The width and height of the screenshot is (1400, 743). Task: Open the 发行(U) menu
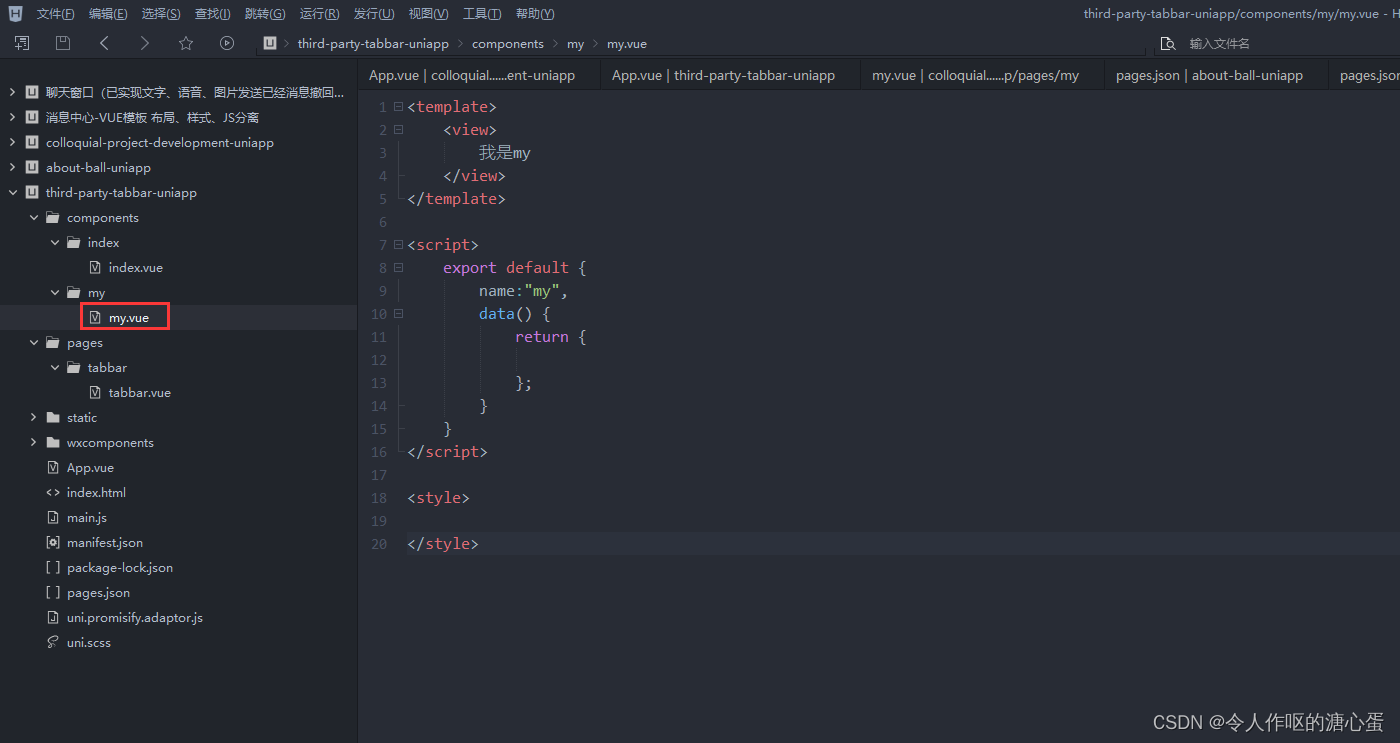pos(373,14)
